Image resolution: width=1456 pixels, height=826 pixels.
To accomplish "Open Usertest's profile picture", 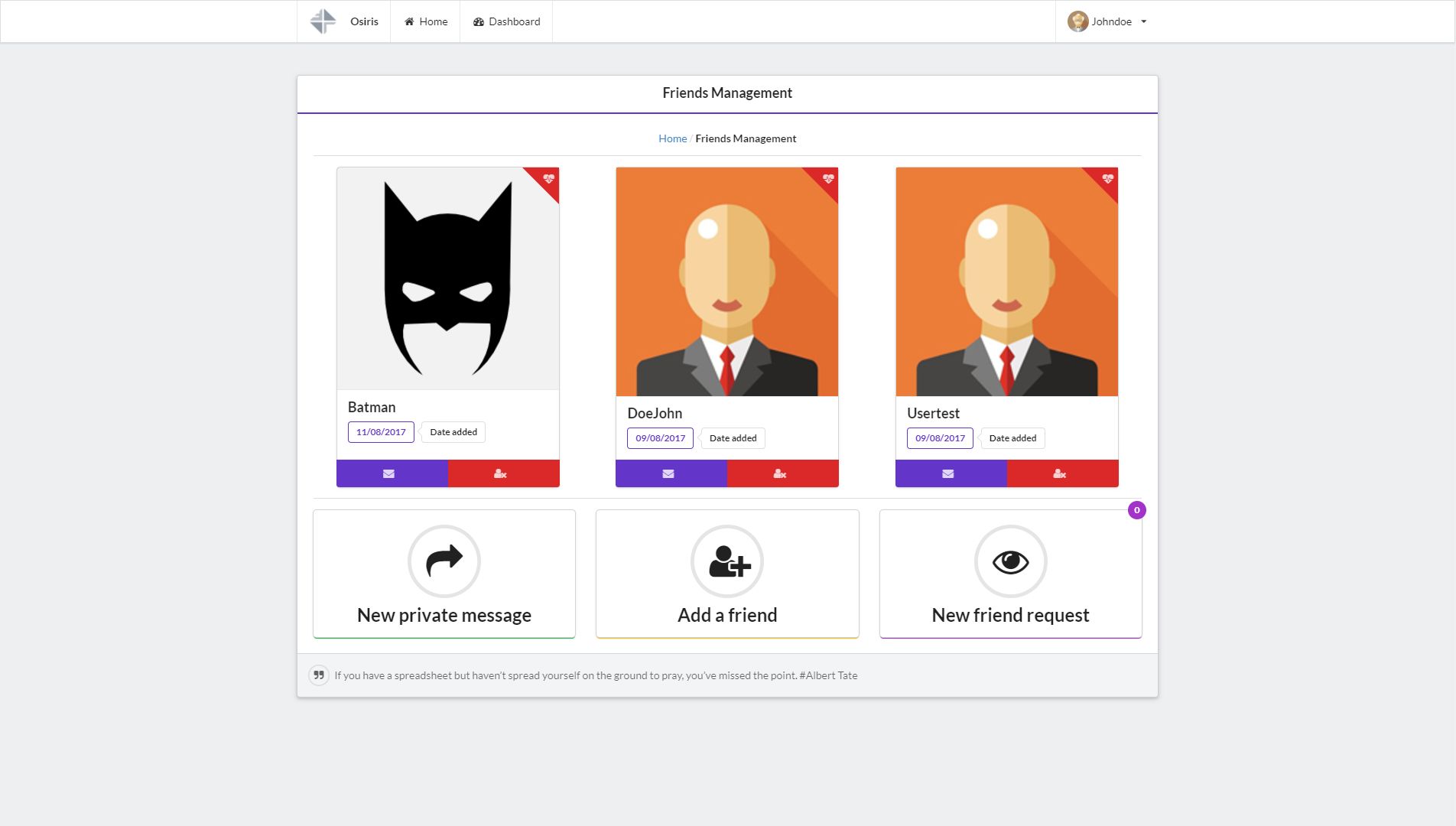I will pos(1007,281).
